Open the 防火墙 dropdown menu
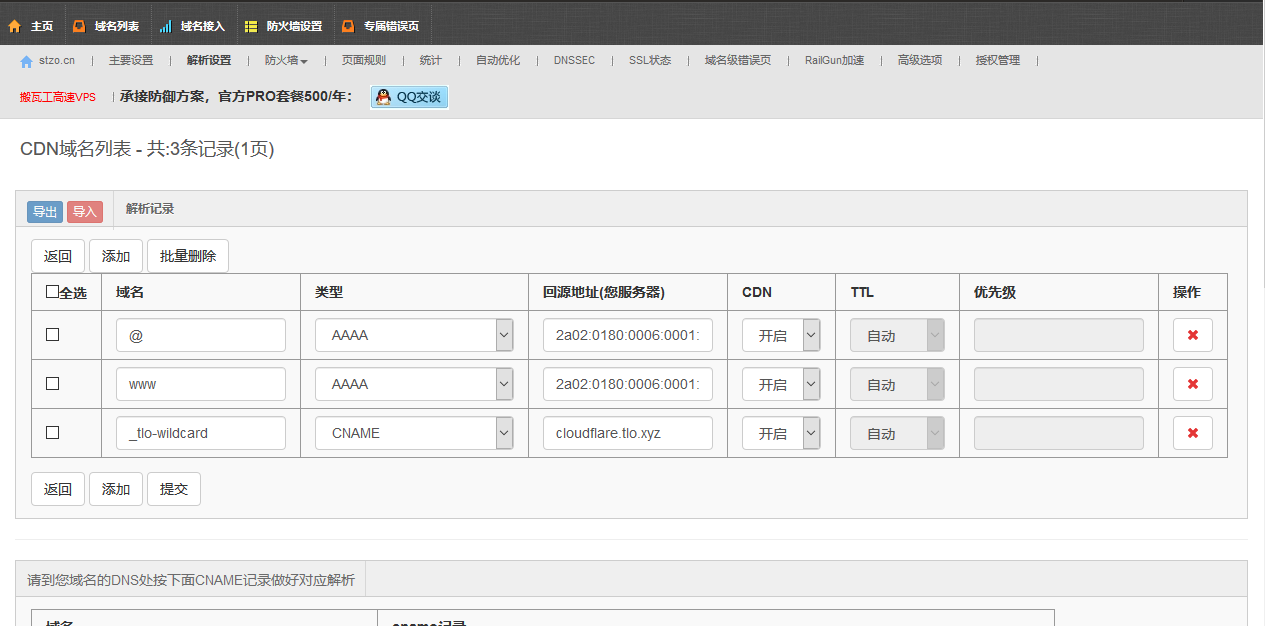Screen dimensions: 1265x626 286,61
